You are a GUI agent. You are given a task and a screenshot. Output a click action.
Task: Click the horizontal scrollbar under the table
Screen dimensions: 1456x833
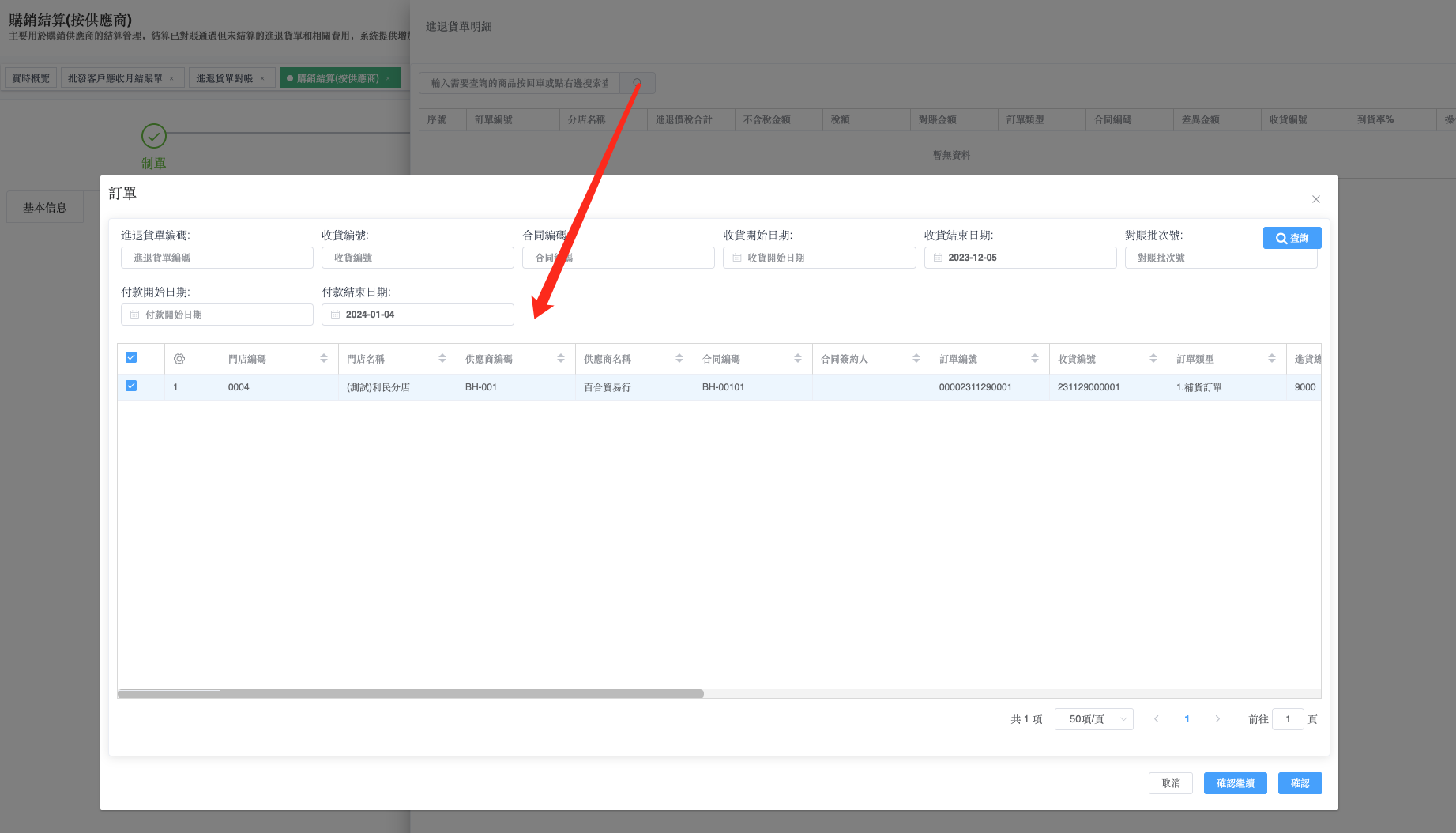tap(411, 694)
